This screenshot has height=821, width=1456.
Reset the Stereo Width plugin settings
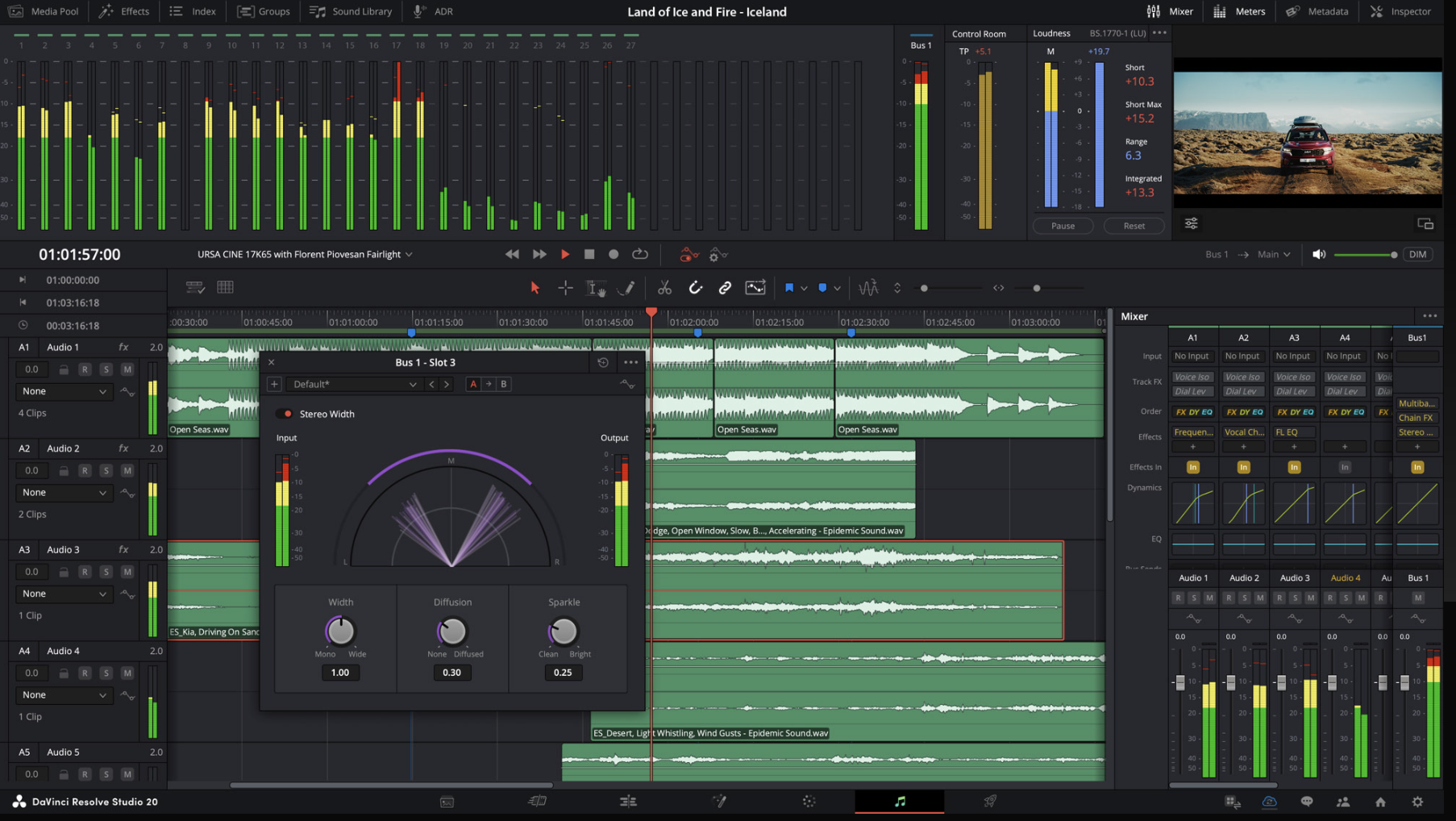(603, 362)
